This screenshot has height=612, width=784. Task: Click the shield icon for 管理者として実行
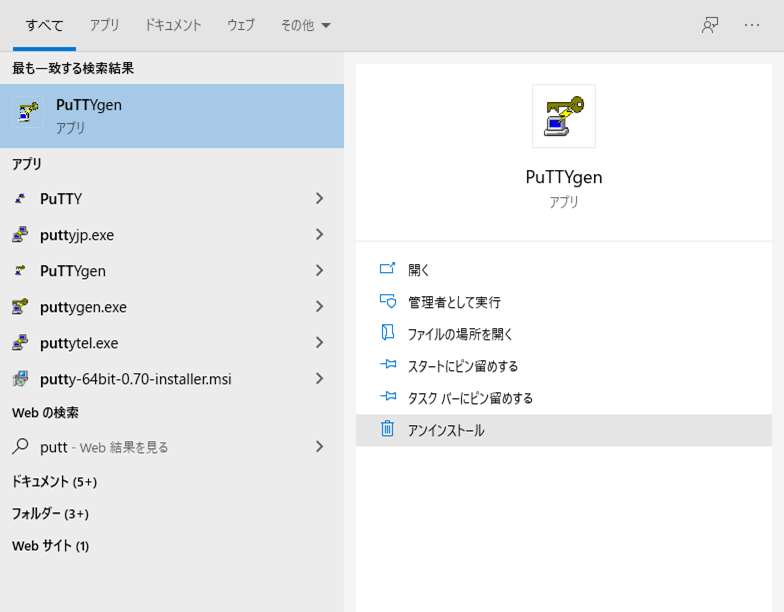pos(388,301)
